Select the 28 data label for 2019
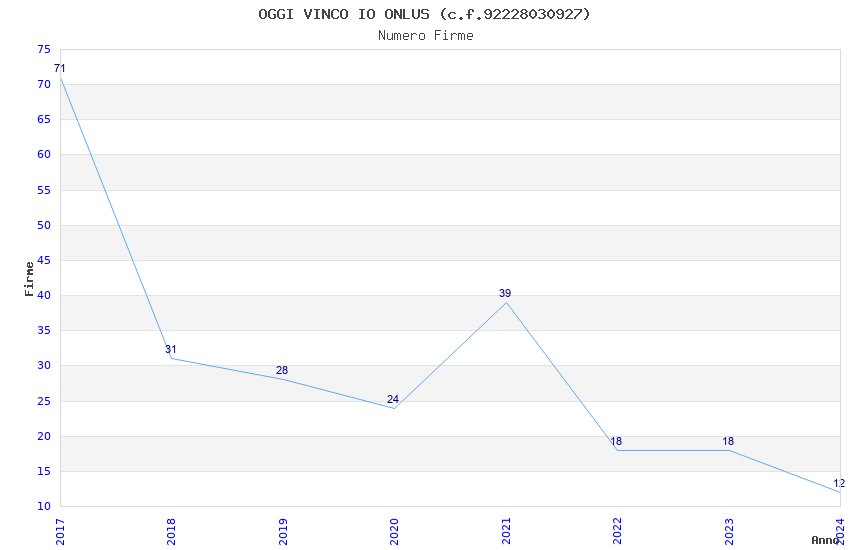The height and width of the screenshot is (550, 850). click(282, 370)
